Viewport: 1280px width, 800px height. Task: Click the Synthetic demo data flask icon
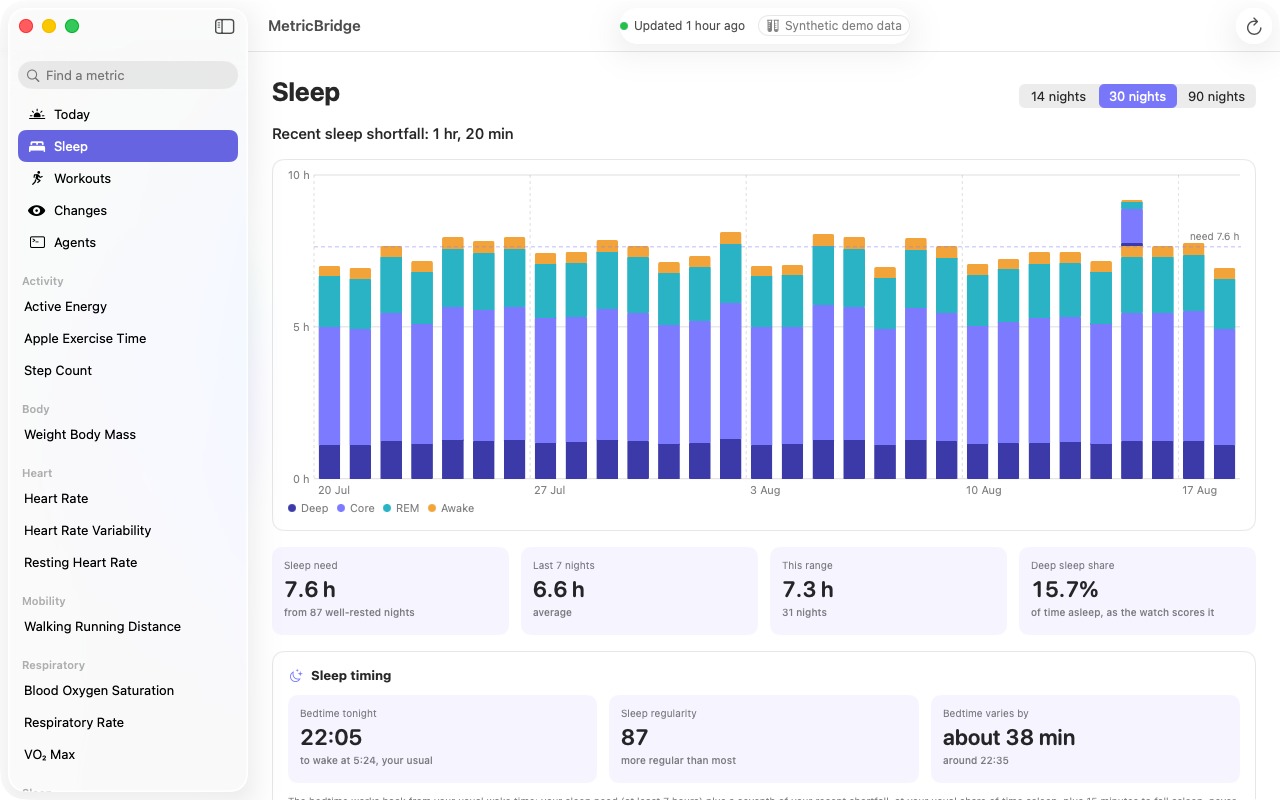(x=773, y=26)
